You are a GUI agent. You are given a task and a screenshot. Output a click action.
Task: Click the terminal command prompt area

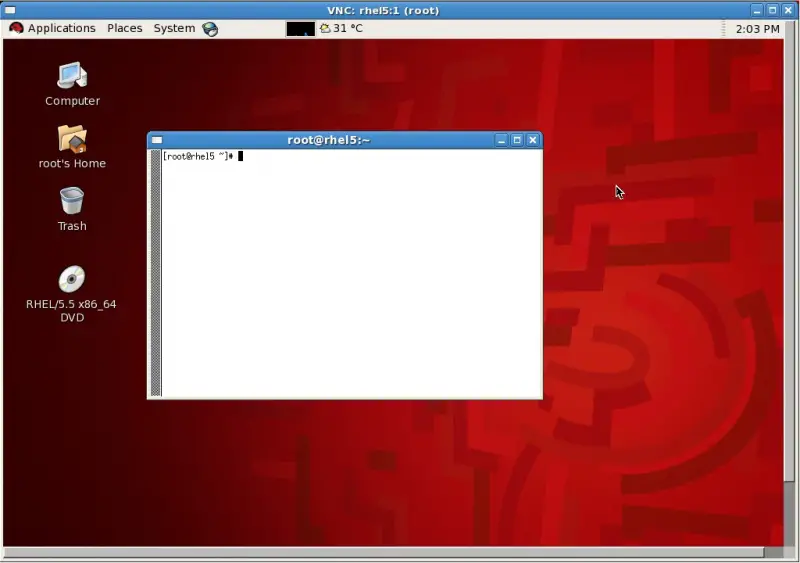[x=350, y=270]
